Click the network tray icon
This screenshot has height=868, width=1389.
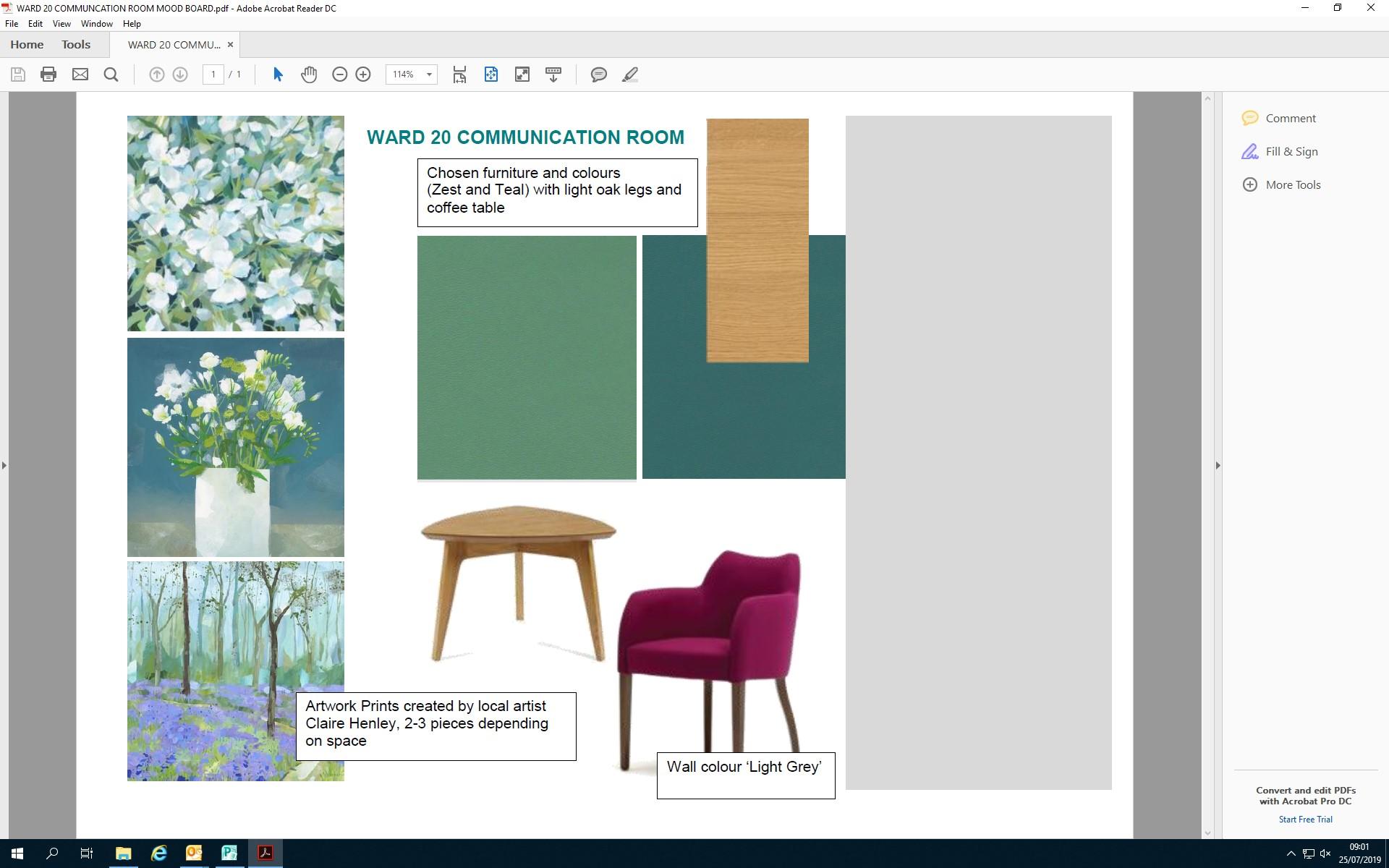pyautogui.click(x=1308, y=854)
